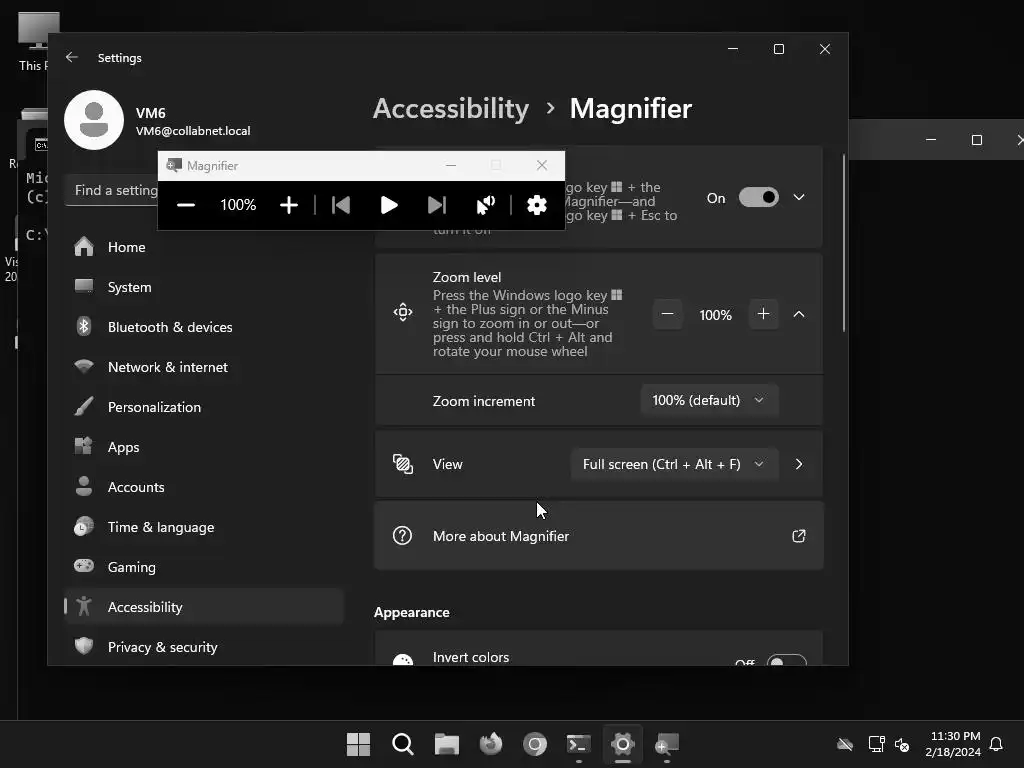
Task: Go back using the Settings back arrow
Action: click(x=72, y=57)
